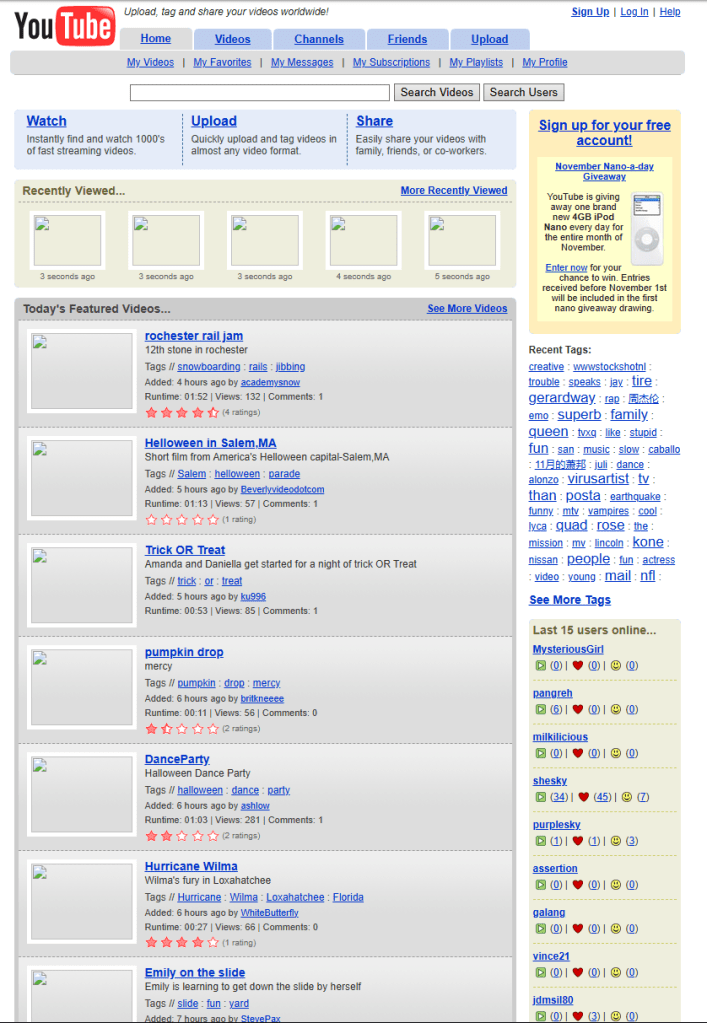Open the Friends tab
The height and width of the screenshot is (1023, 707).
(407, 39)
